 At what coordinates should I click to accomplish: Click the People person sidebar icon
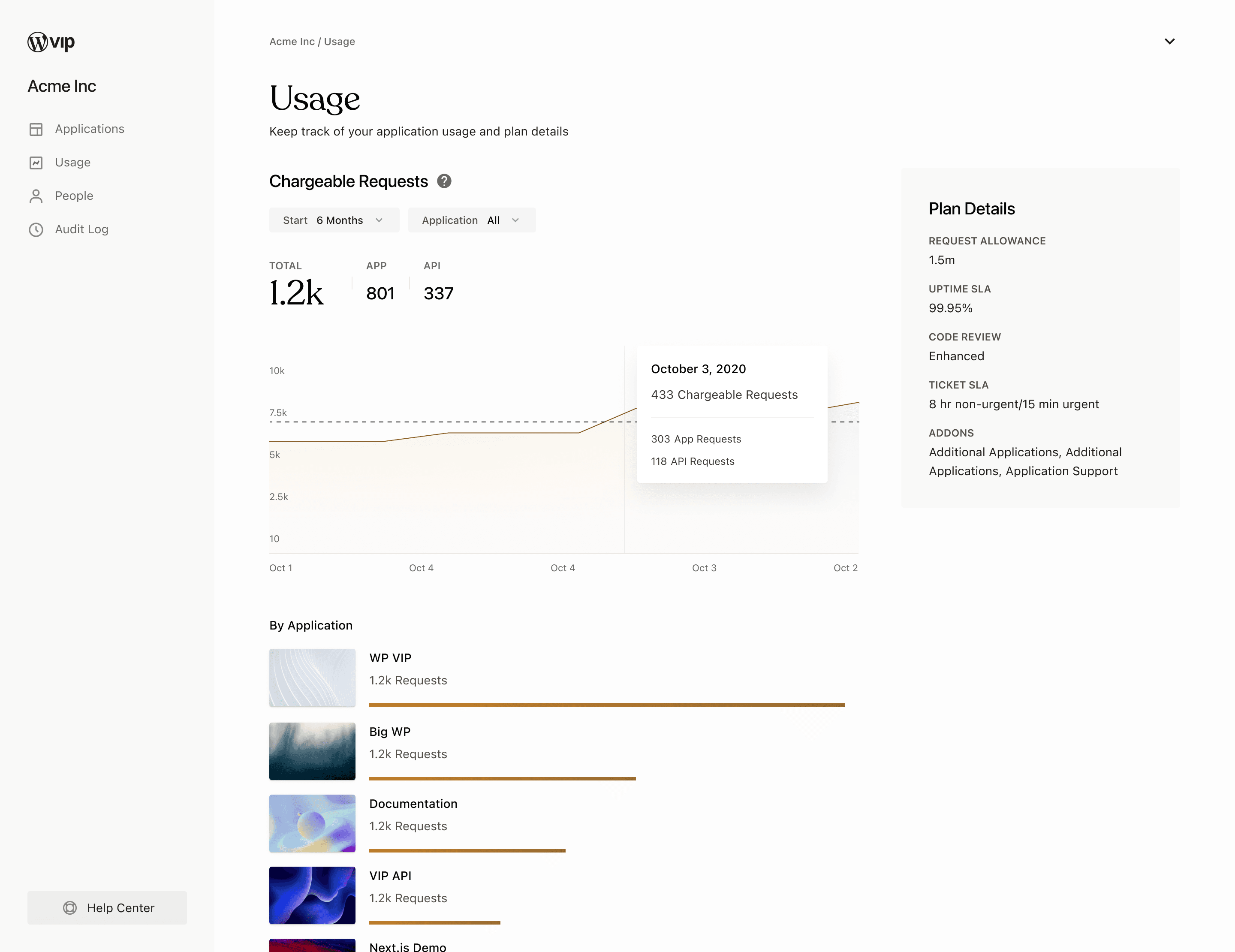(36, 196)
